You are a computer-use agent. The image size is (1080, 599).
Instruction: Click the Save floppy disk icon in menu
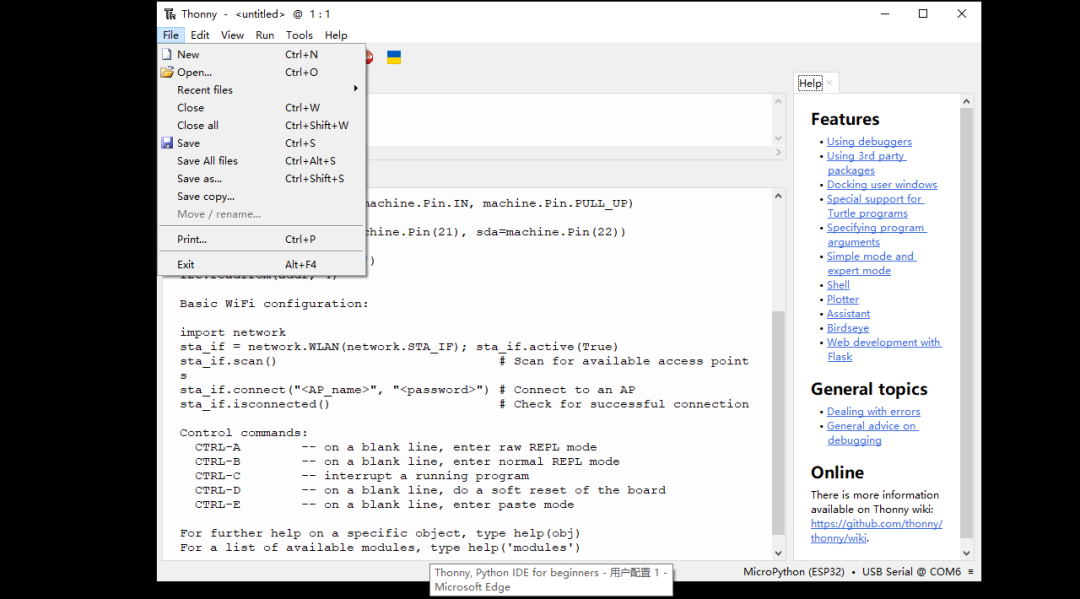[x=167, y=143]
